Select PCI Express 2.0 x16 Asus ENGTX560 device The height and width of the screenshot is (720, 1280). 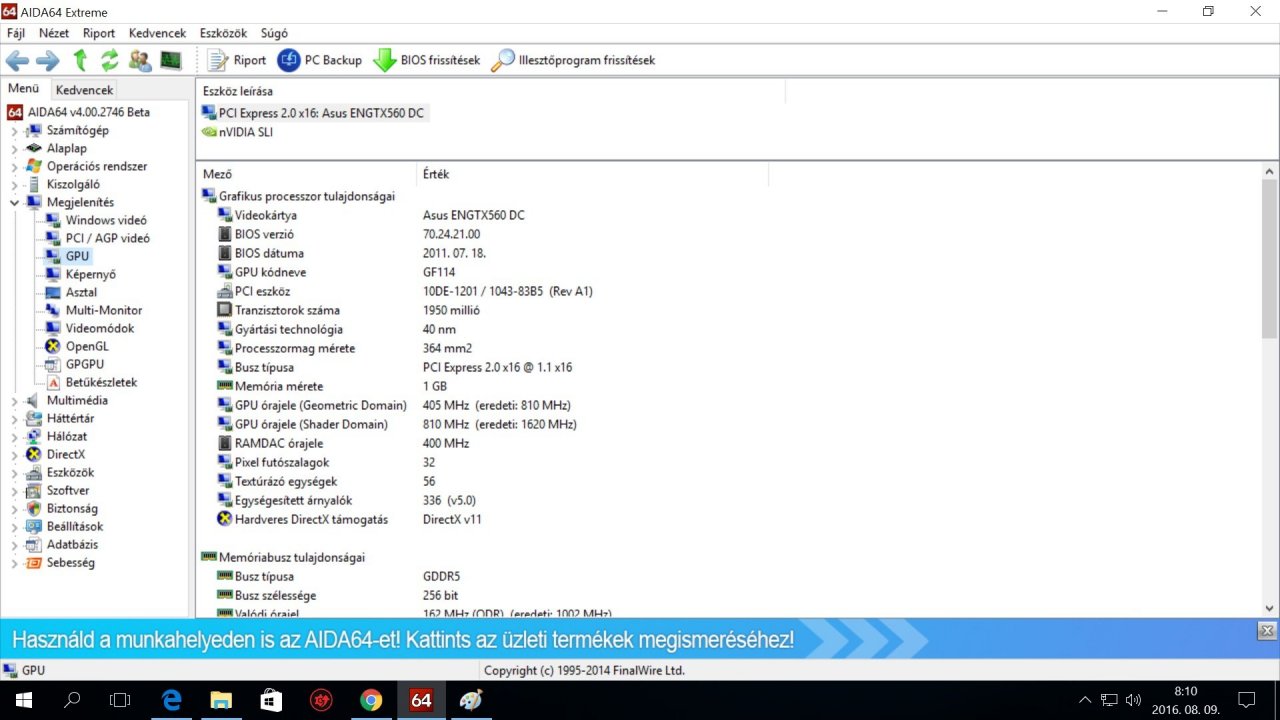(x=321, y=113)
